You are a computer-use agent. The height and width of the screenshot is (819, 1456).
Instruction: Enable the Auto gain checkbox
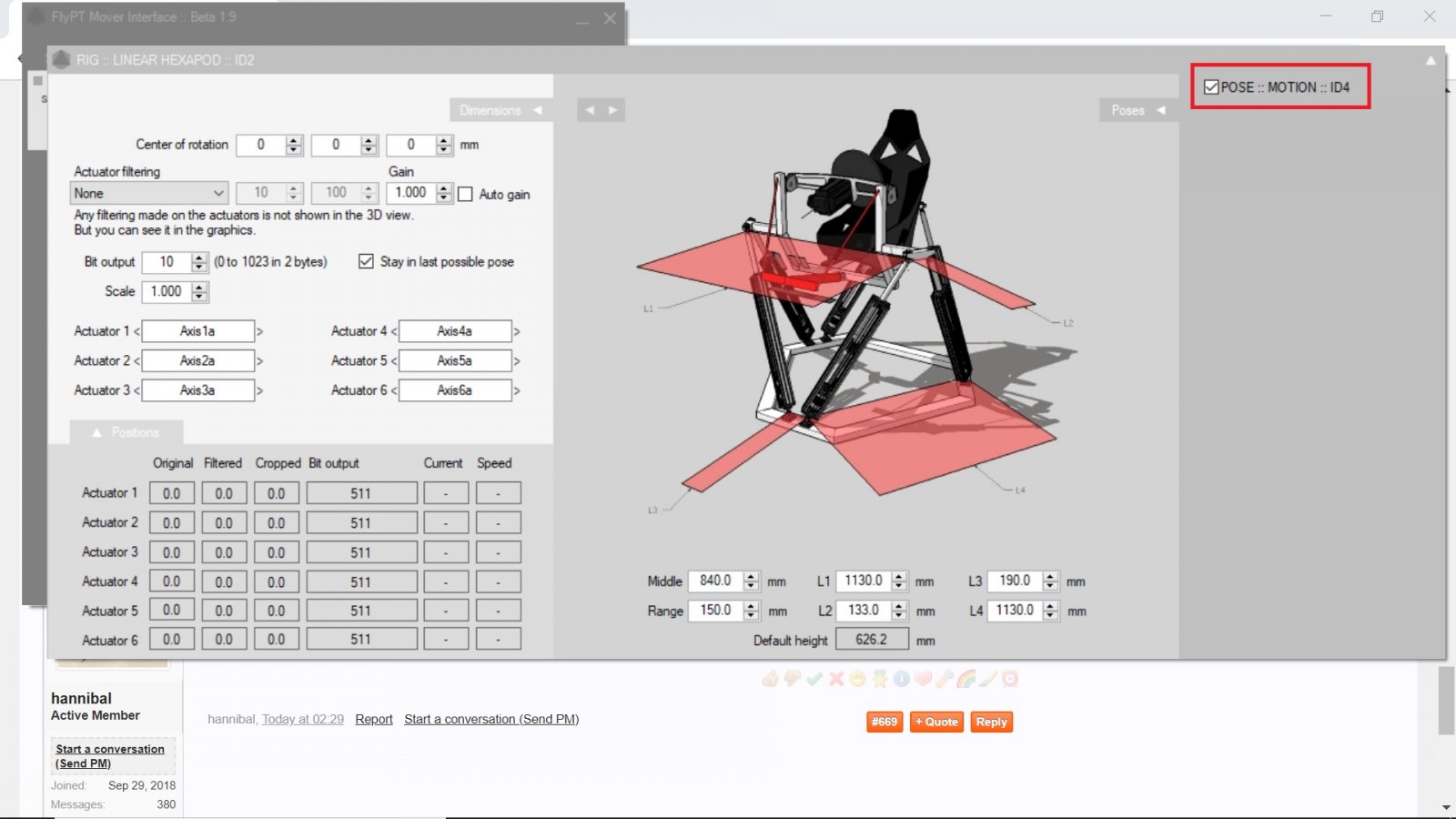click(x=465, y=194)
